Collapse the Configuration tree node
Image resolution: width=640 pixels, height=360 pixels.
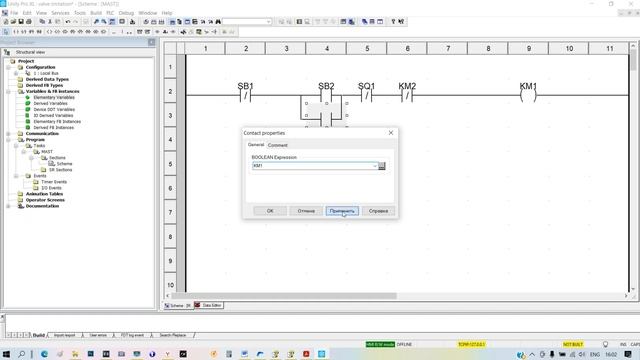tap(9, 67)
